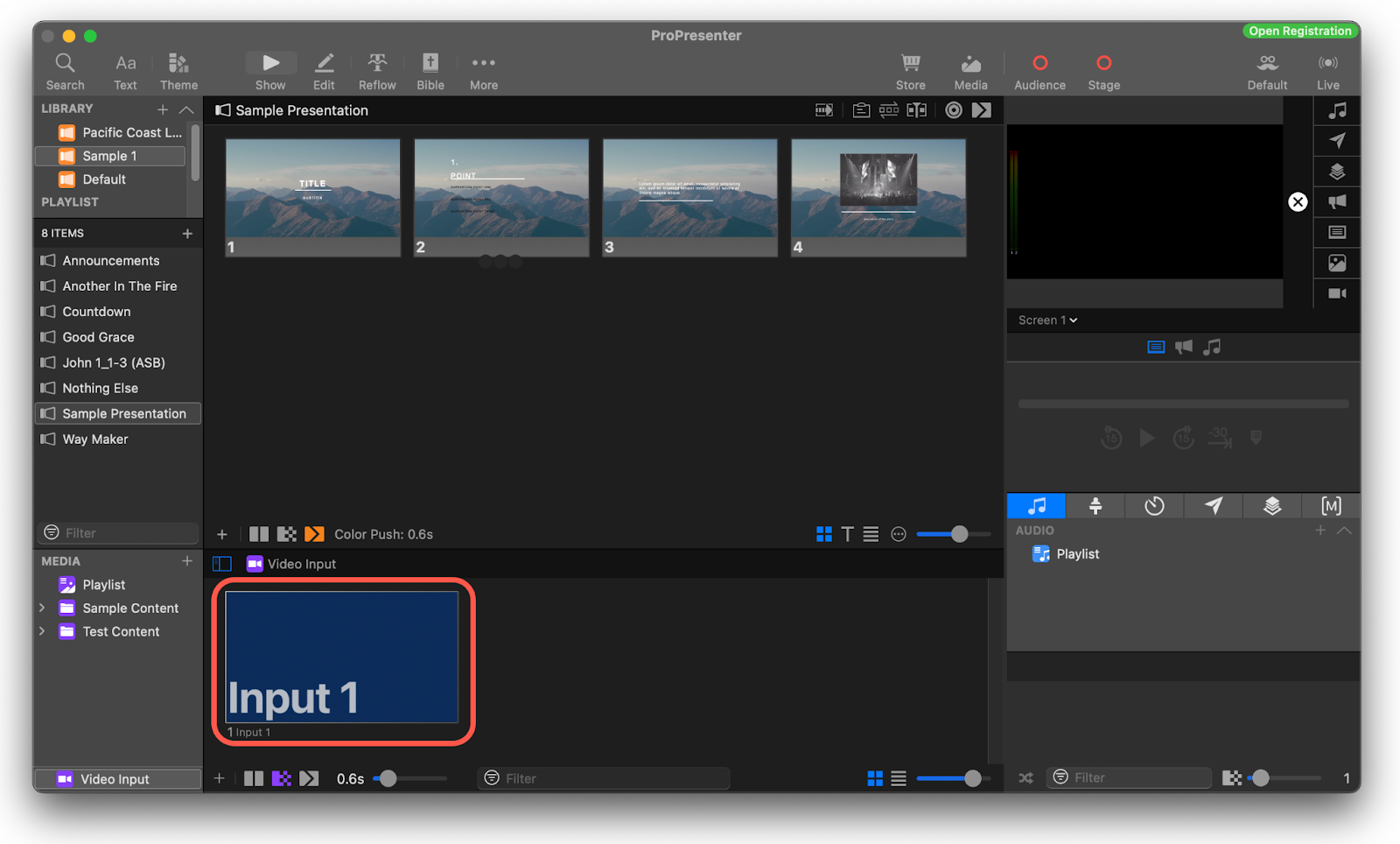Expand the Sample Content folder

(x=42, y=608)
